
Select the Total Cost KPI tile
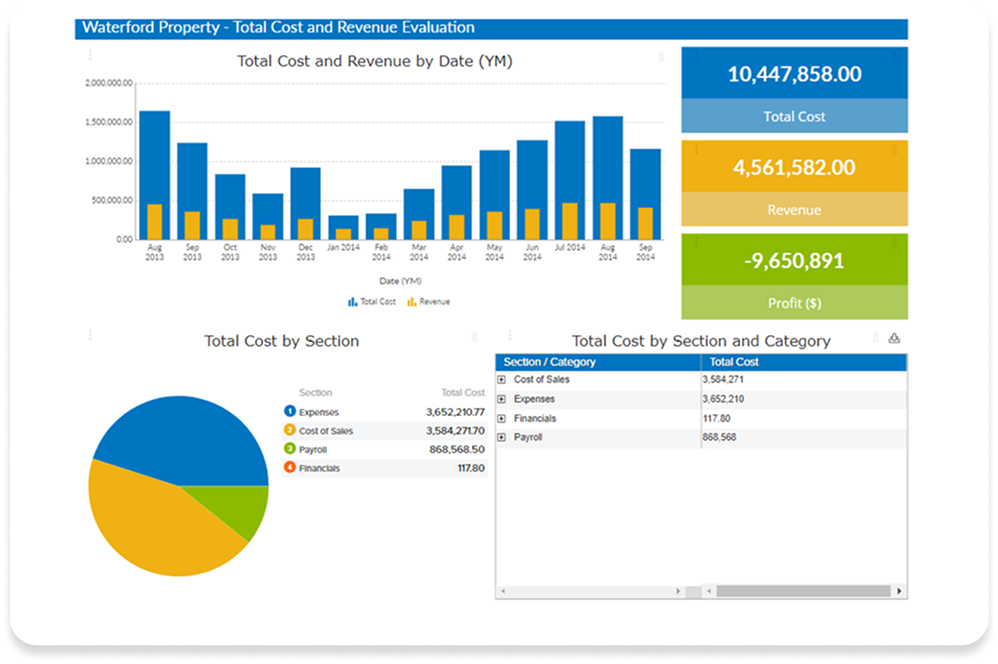[x=794, y=90]
